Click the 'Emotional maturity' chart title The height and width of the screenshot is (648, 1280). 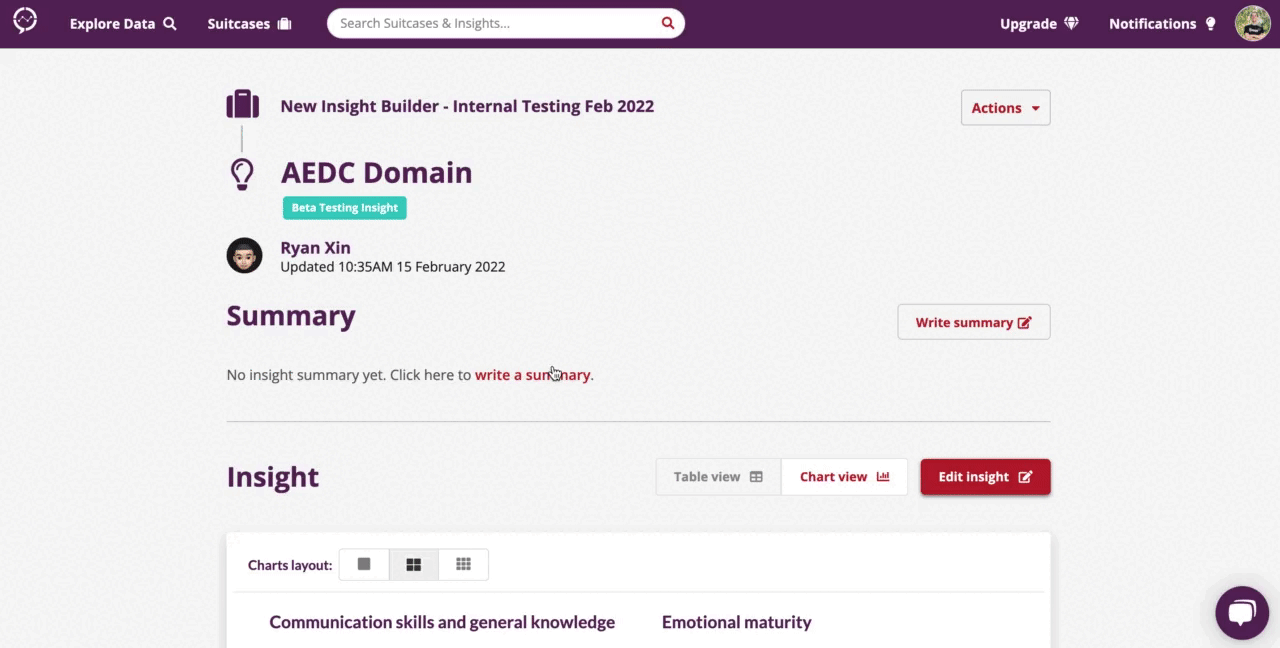point(736,622)
